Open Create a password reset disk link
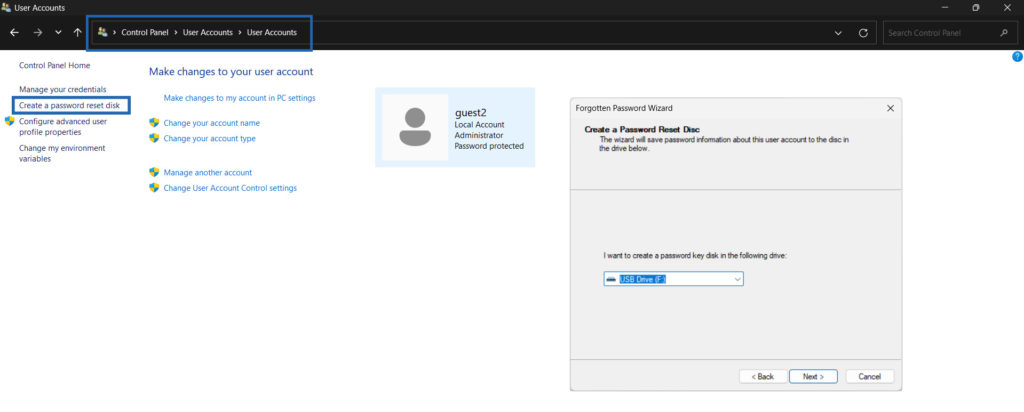The width and height of the screenshot is (1024, 412). (70, 105)
